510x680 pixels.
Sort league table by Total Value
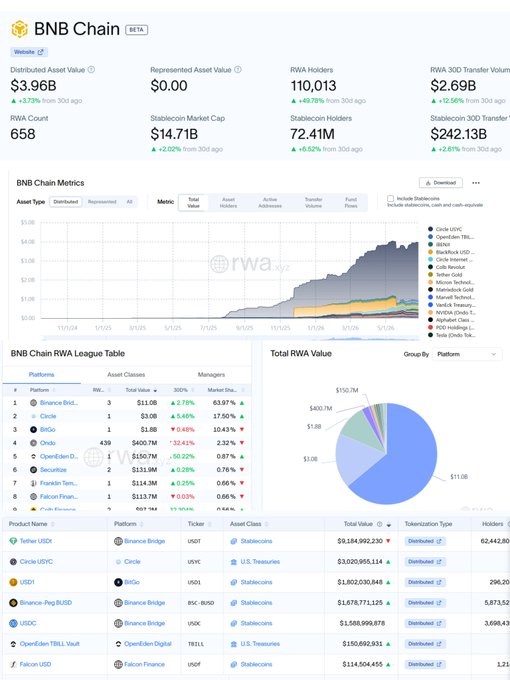click(x=141, y=390)
